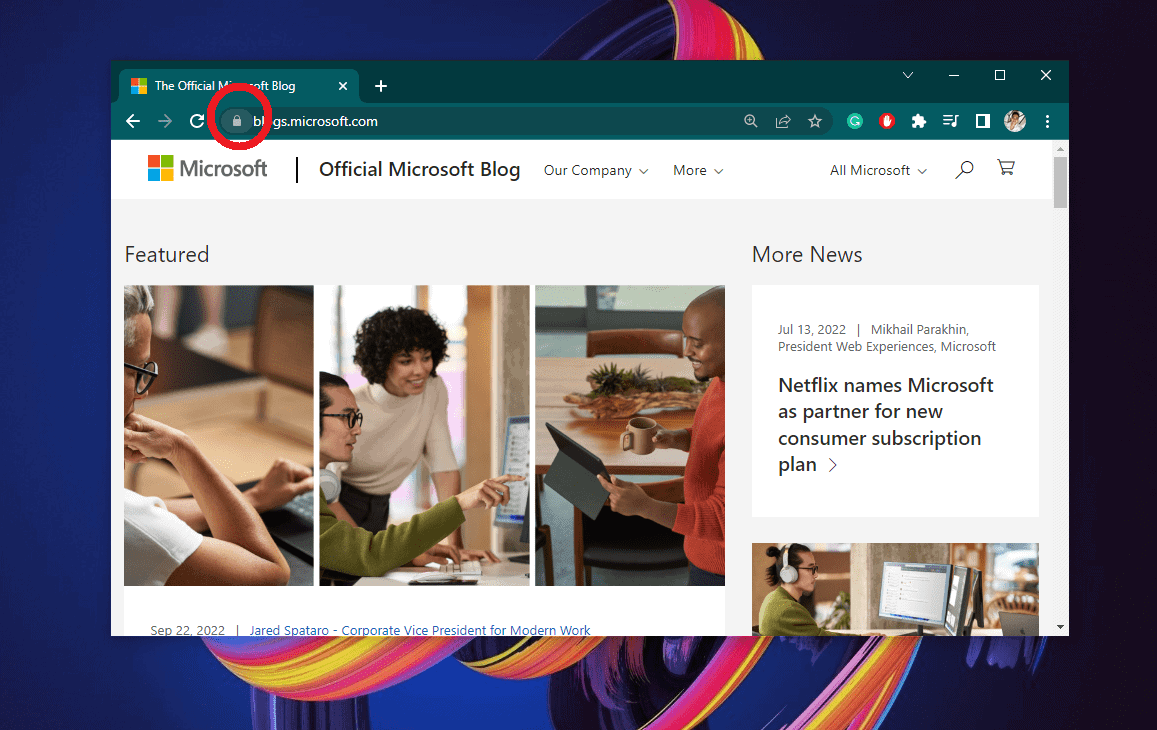Screen dimensions: 1157x730
Task: Open Netflix names Microsoft as partner article
Action: coord(885,424)
